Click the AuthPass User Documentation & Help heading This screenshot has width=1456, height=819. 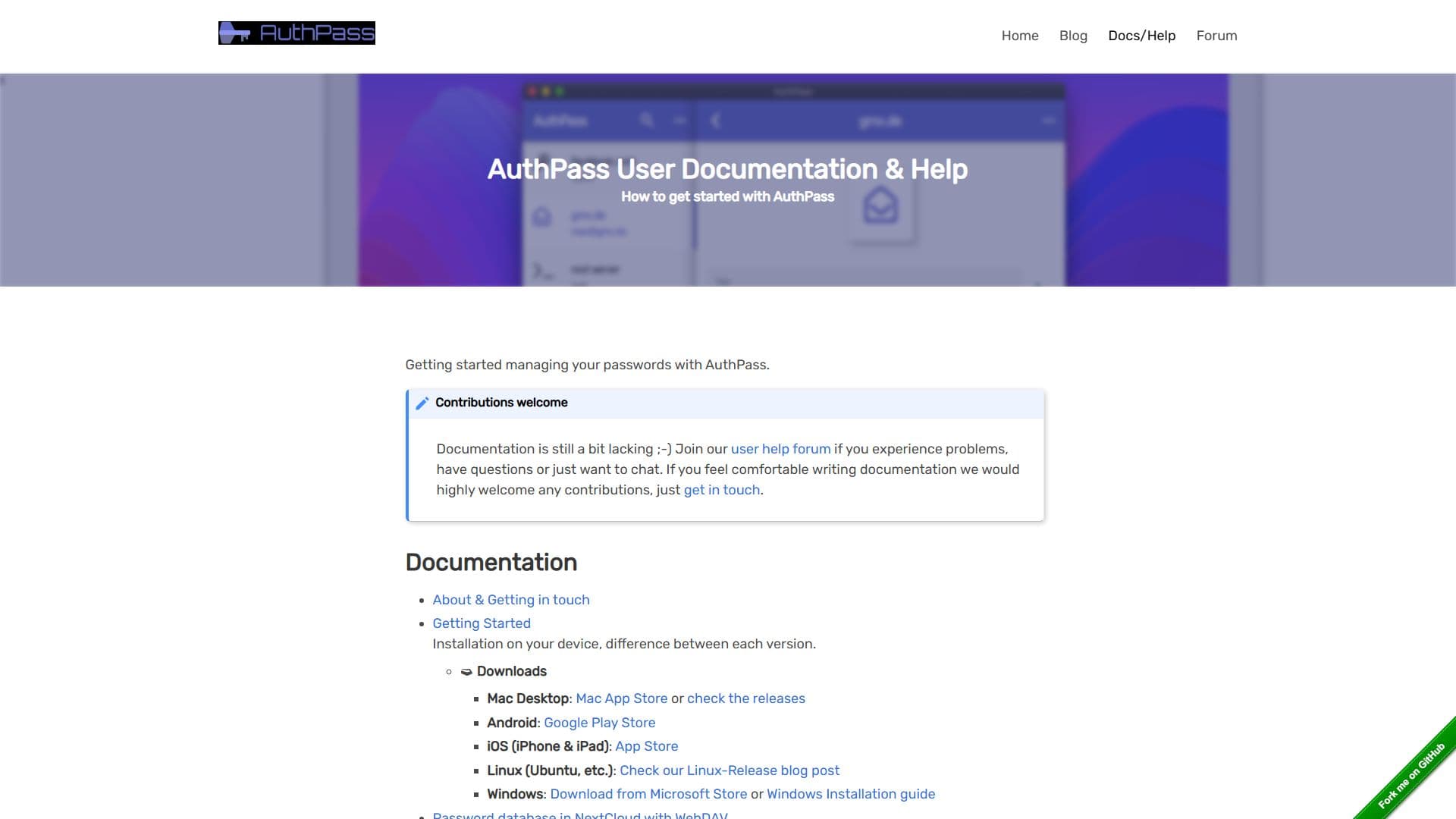[727, 169]
